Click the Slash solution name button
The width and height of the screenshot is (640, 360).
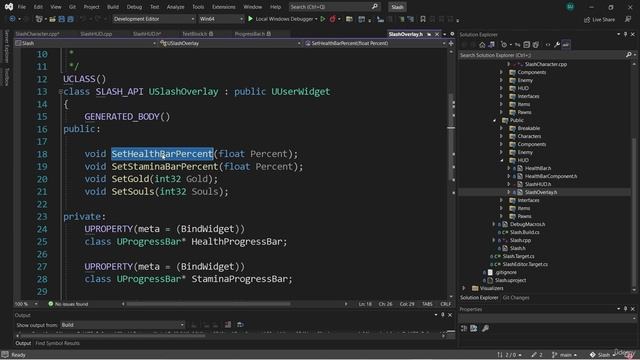click(397, 7)
